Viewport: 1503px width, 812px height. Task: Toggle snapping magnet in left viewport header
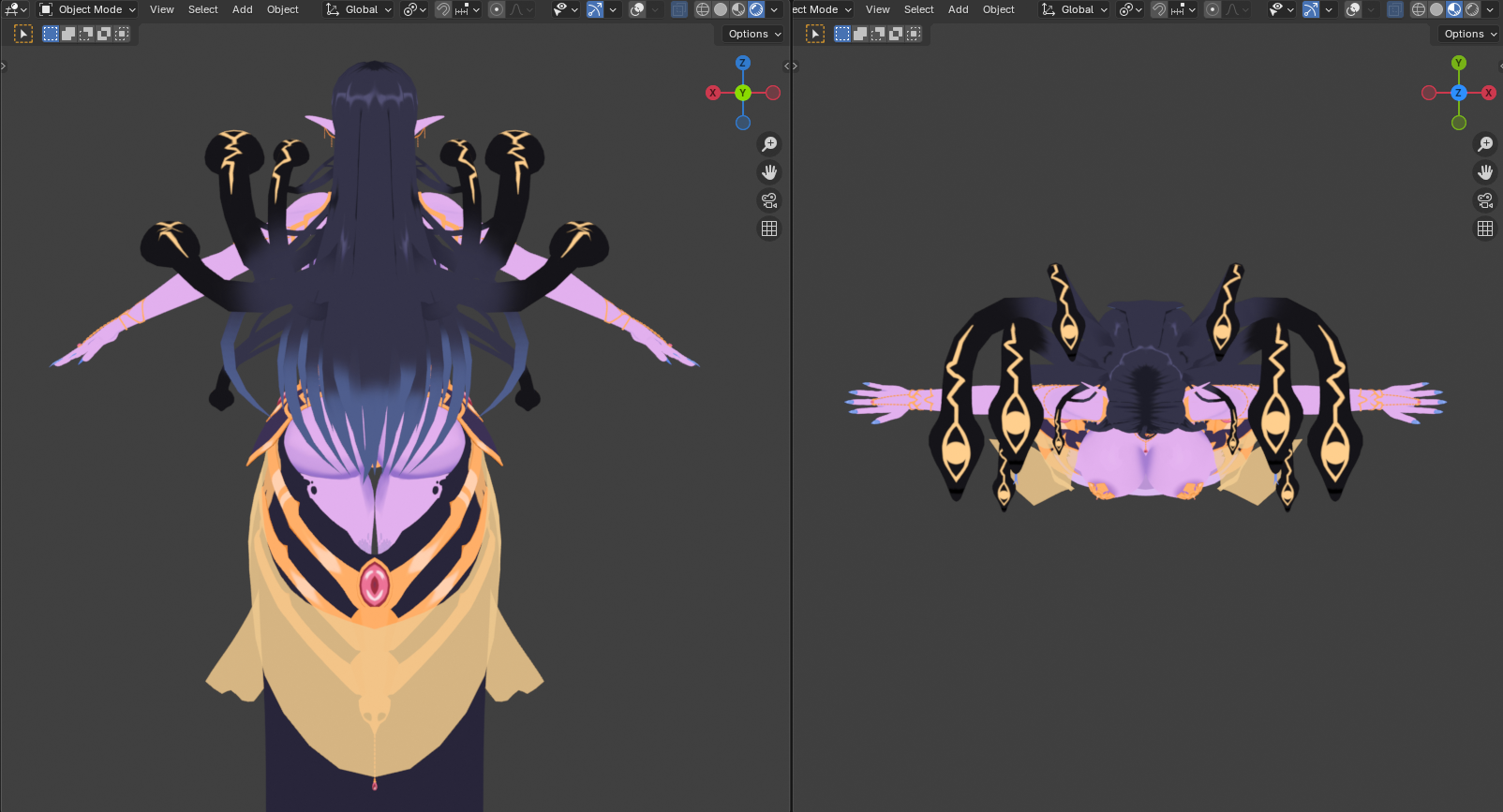[443, 9]
